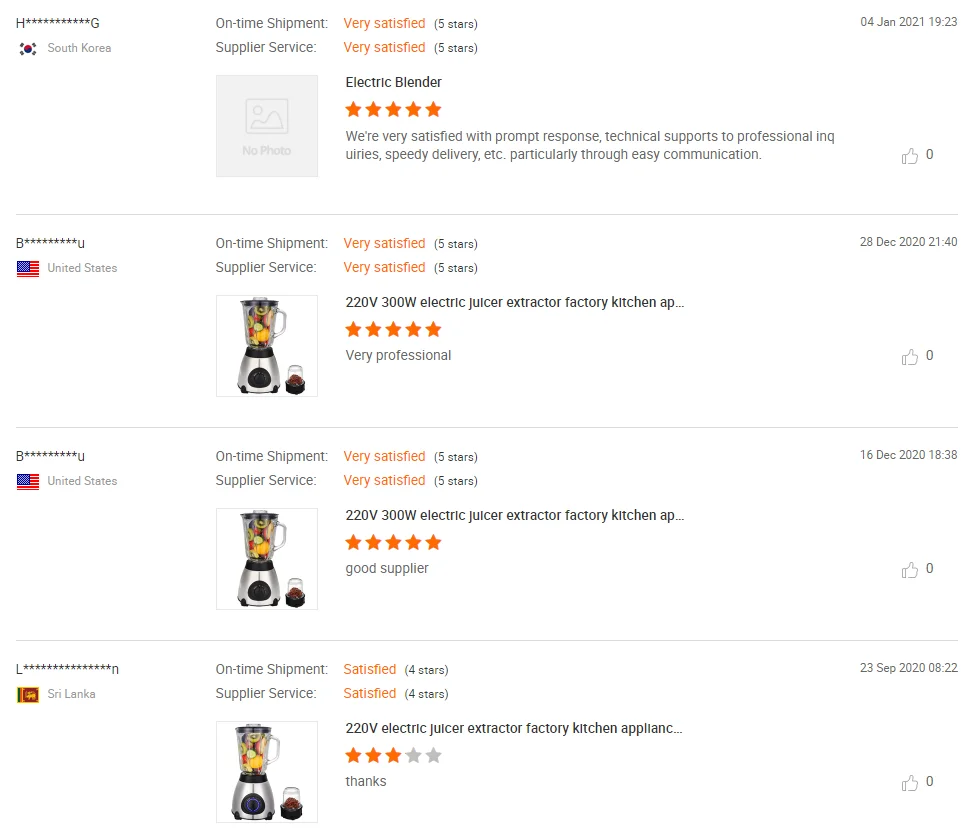Open blender thumbnail in 'Very professional' review

(267, 346)
